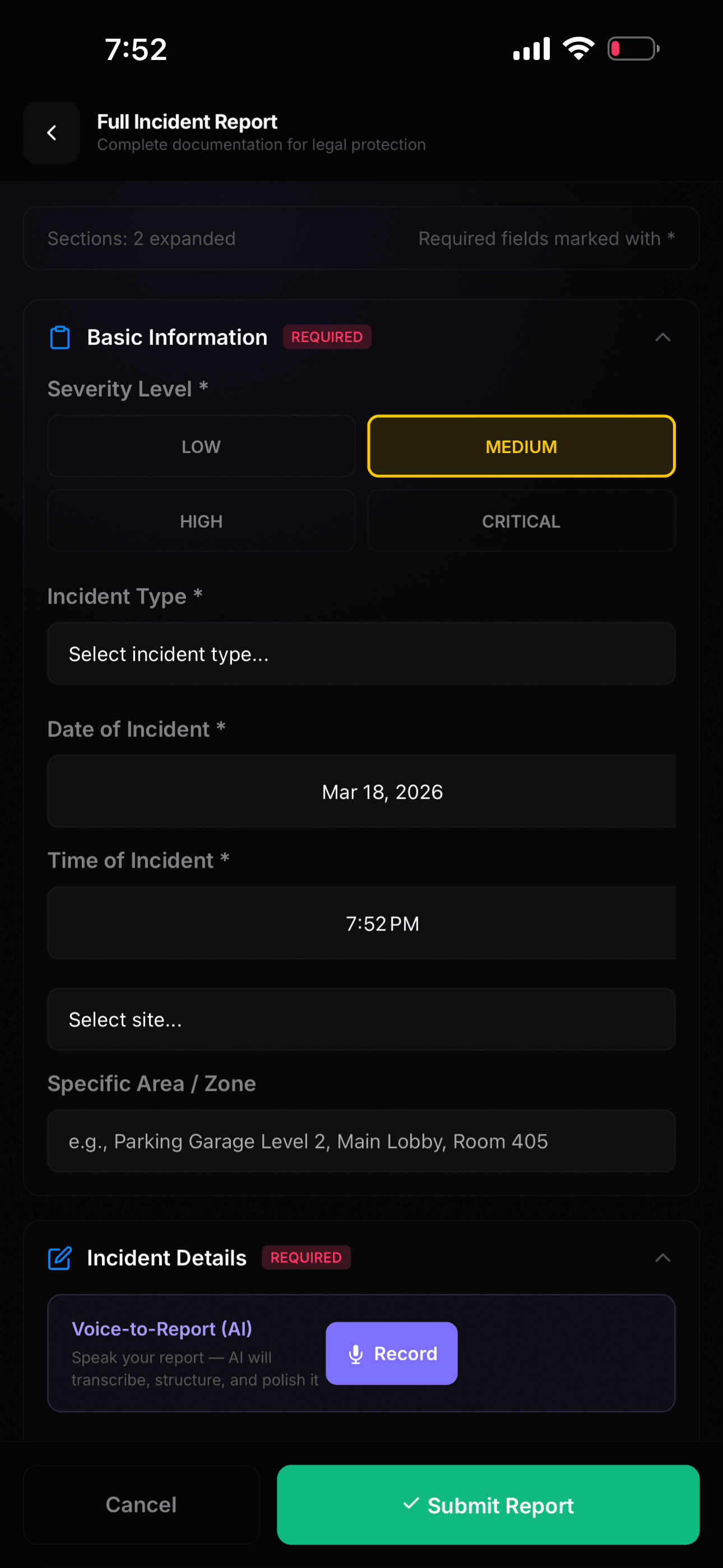Tap the Specific Area / Zone field

coord(361,1141)
